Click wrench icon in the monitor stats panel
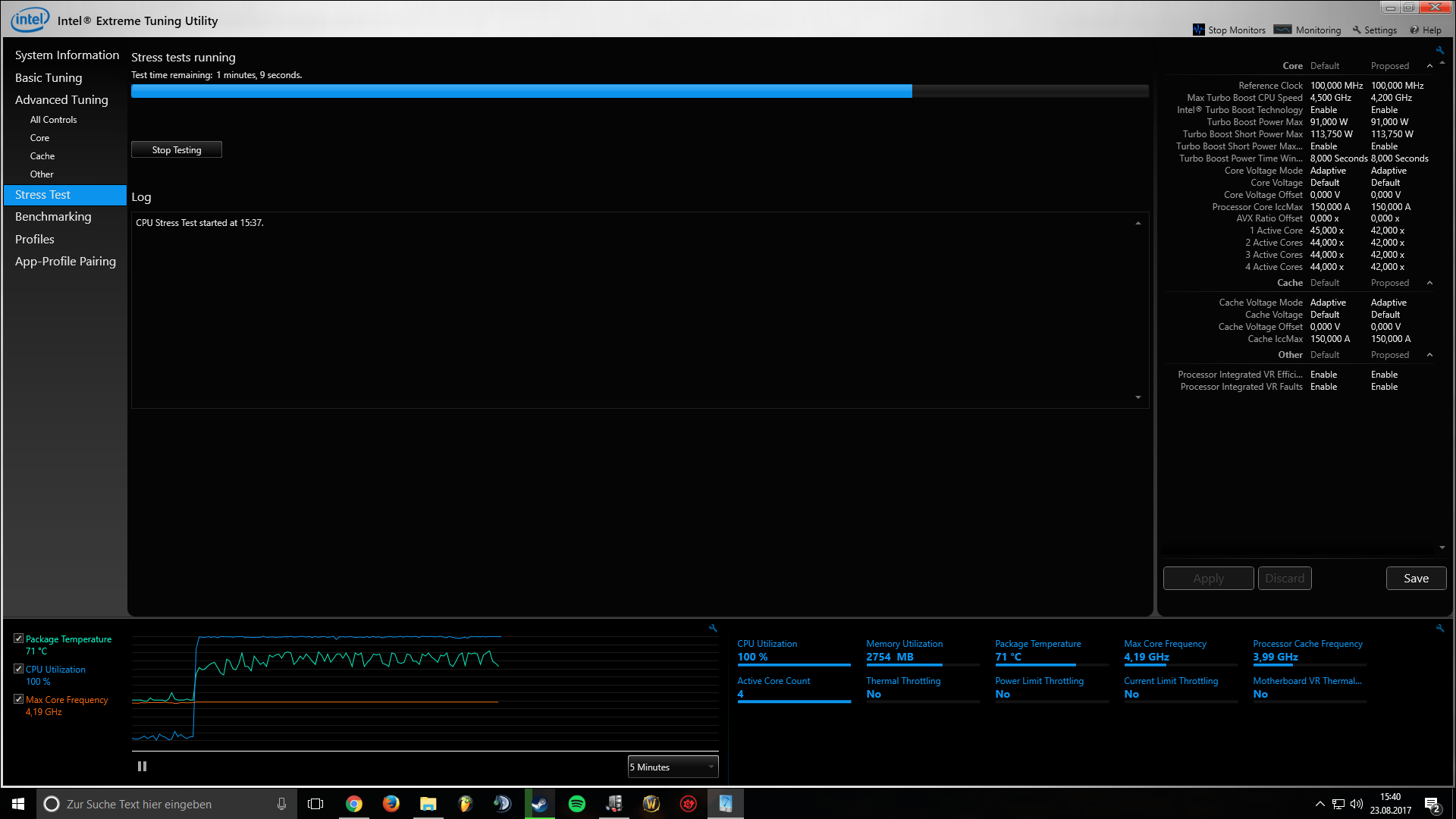1456x819 pixels. [x=1439, y=628]
